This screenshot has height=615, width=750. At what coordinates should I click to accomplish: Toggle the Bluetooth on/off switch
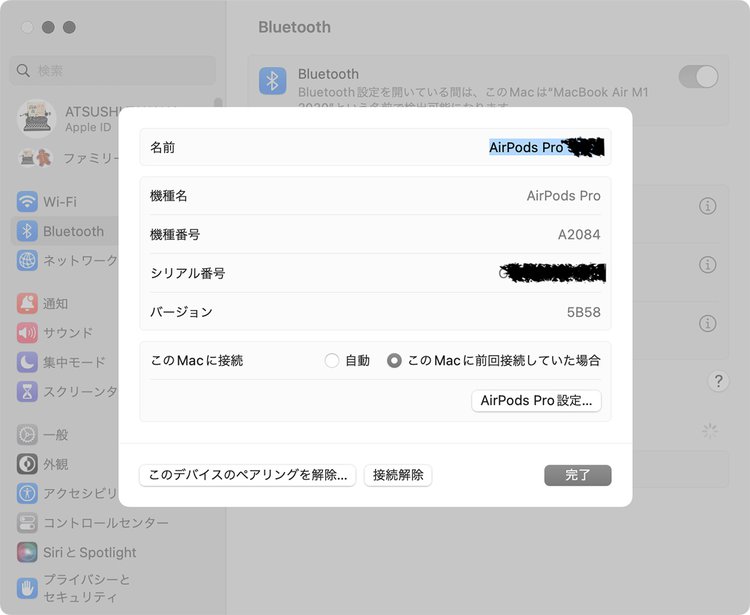click(x=698, y=77)
